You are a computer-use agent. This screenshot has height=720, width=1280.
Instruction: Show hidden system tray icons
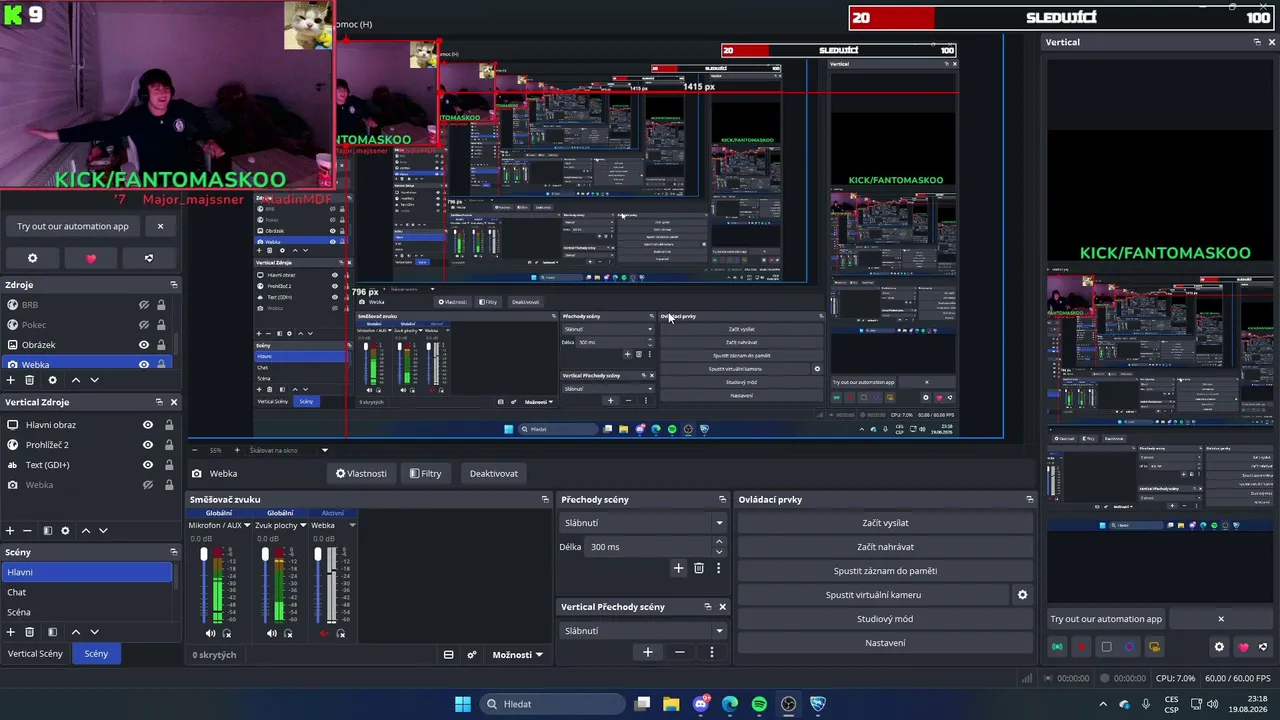(x=1103, y=704)
